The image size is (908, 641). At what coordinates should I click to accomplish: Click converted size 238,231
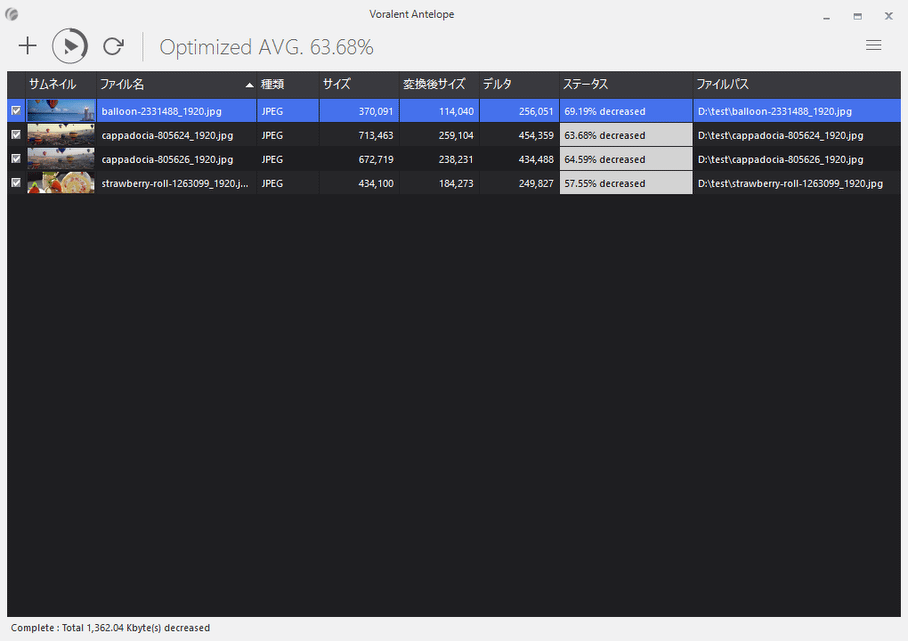[456, 159]
